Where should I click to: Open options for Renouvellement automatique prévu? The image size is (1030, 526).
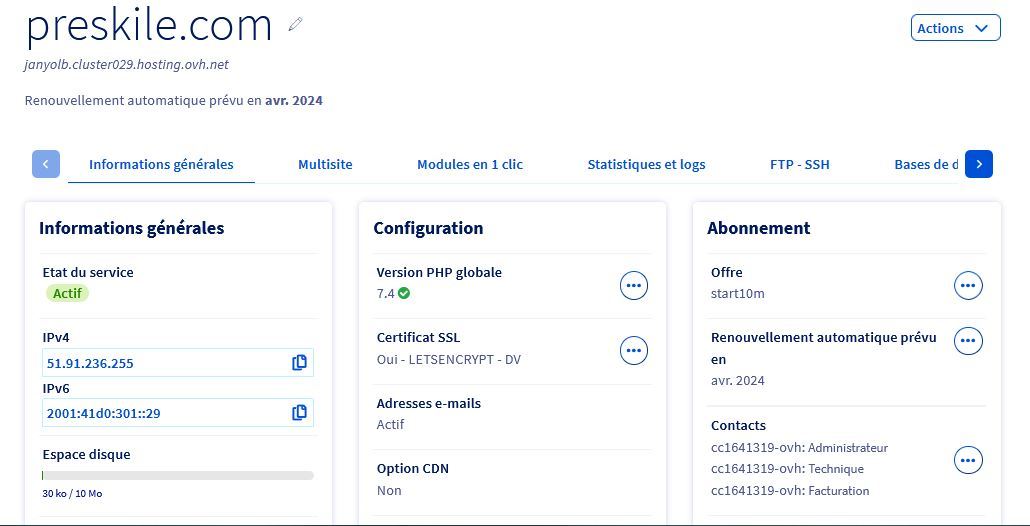[x=968, y=341]
